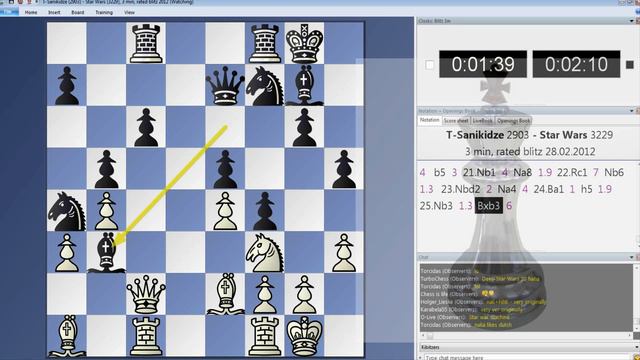Screen dimensions: 640x360
Task: Jump to move 21.Nb1 in notation
Action: coord(479,173)
